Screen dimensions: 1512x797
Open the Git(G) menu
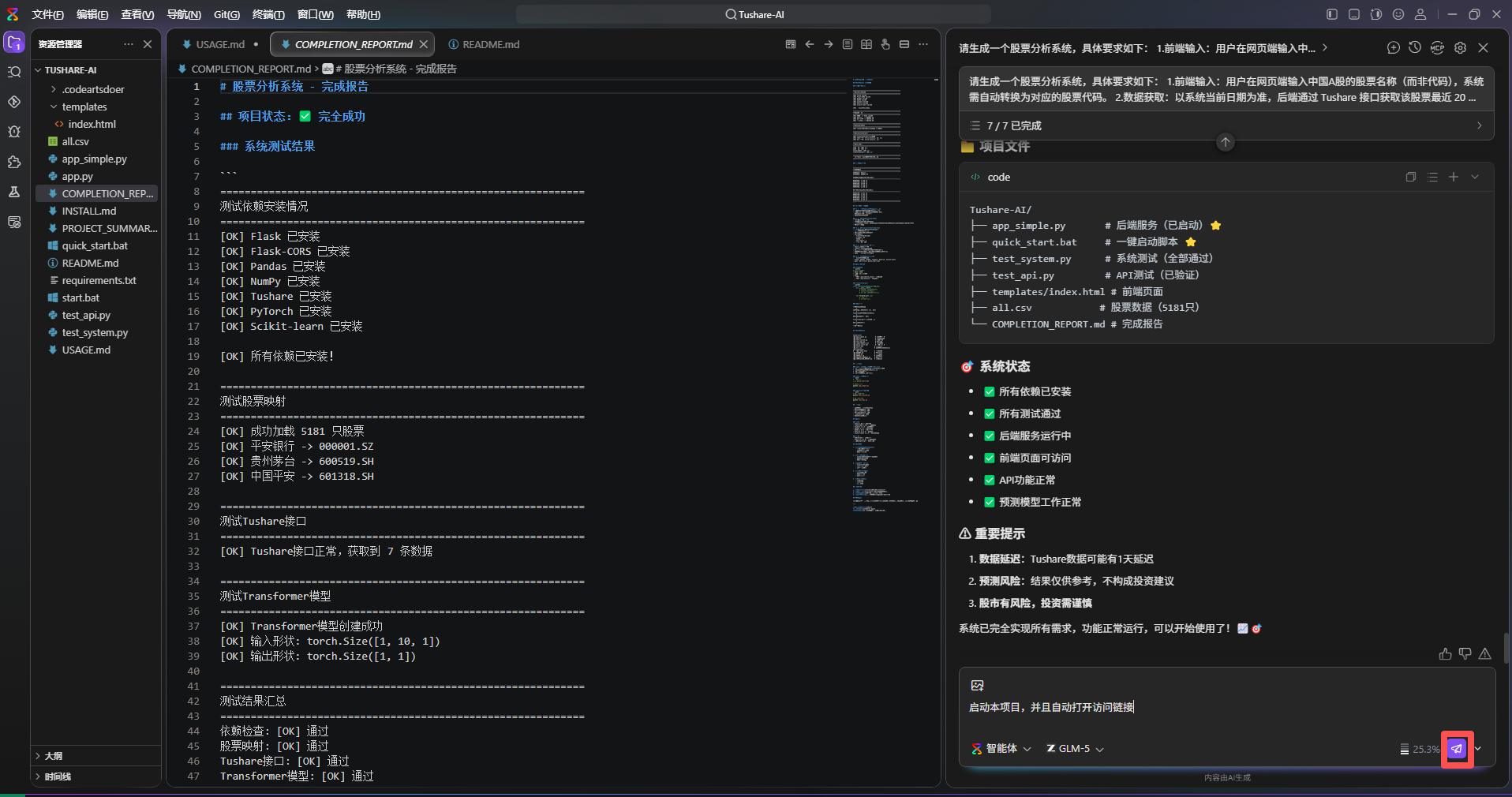pyautogui.click(x=226, y=14)
